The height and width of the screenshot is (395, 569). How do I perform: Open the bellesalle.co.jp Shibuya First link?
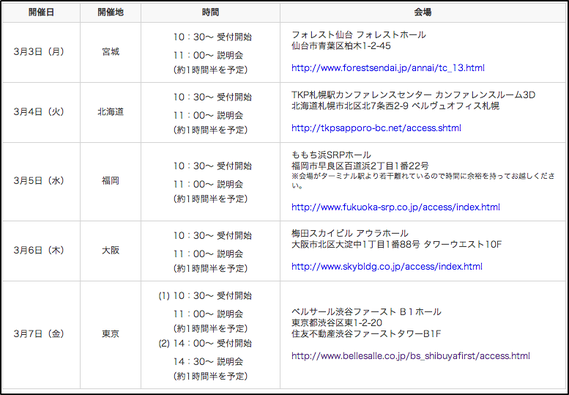tap(411, 356)
